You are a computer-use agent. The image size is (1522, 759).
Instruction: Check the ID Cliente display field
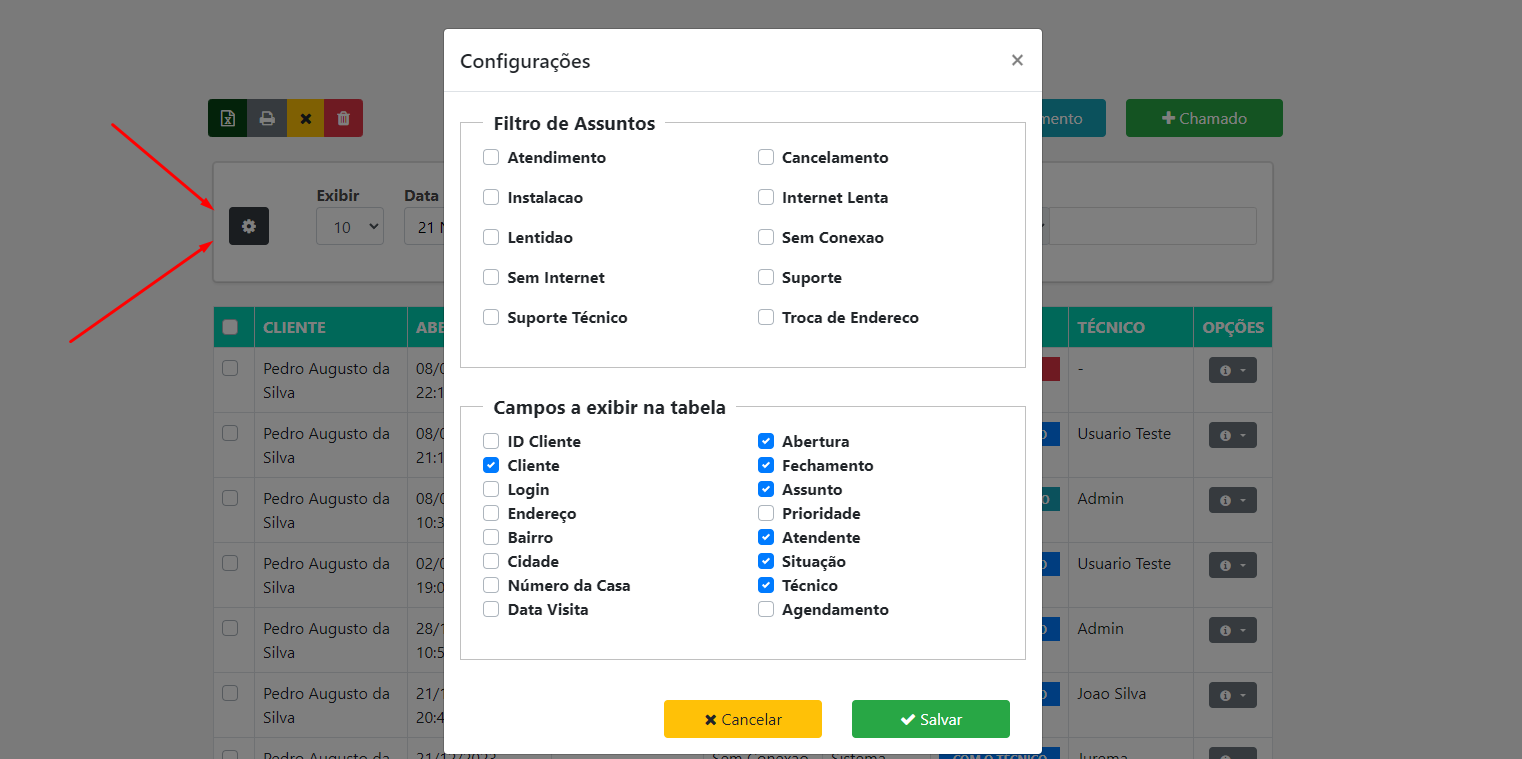490,440
